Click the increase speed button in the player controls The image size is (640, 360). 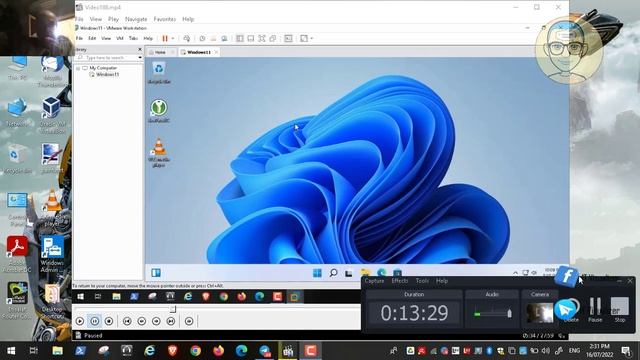pyautogui.click(x=156, y=322)
